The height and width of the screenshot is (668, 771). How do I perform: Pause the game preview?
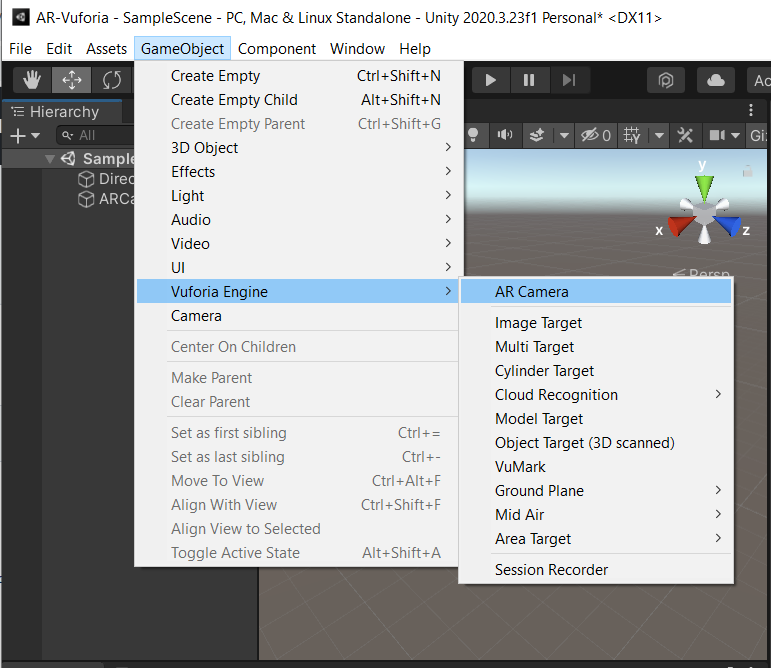tap(529, 80)
